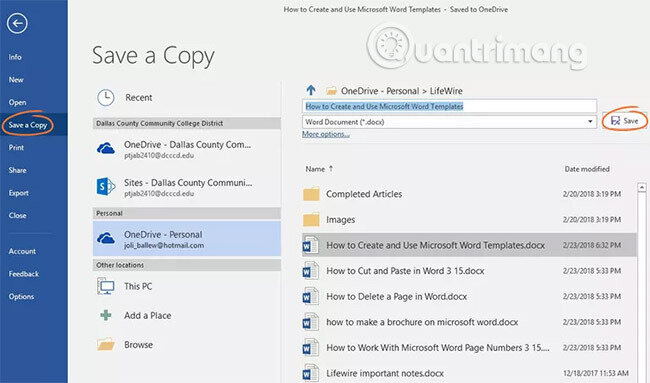Open the Feedback page
Screen dimensions: 650x383
(x=24, y=274)
